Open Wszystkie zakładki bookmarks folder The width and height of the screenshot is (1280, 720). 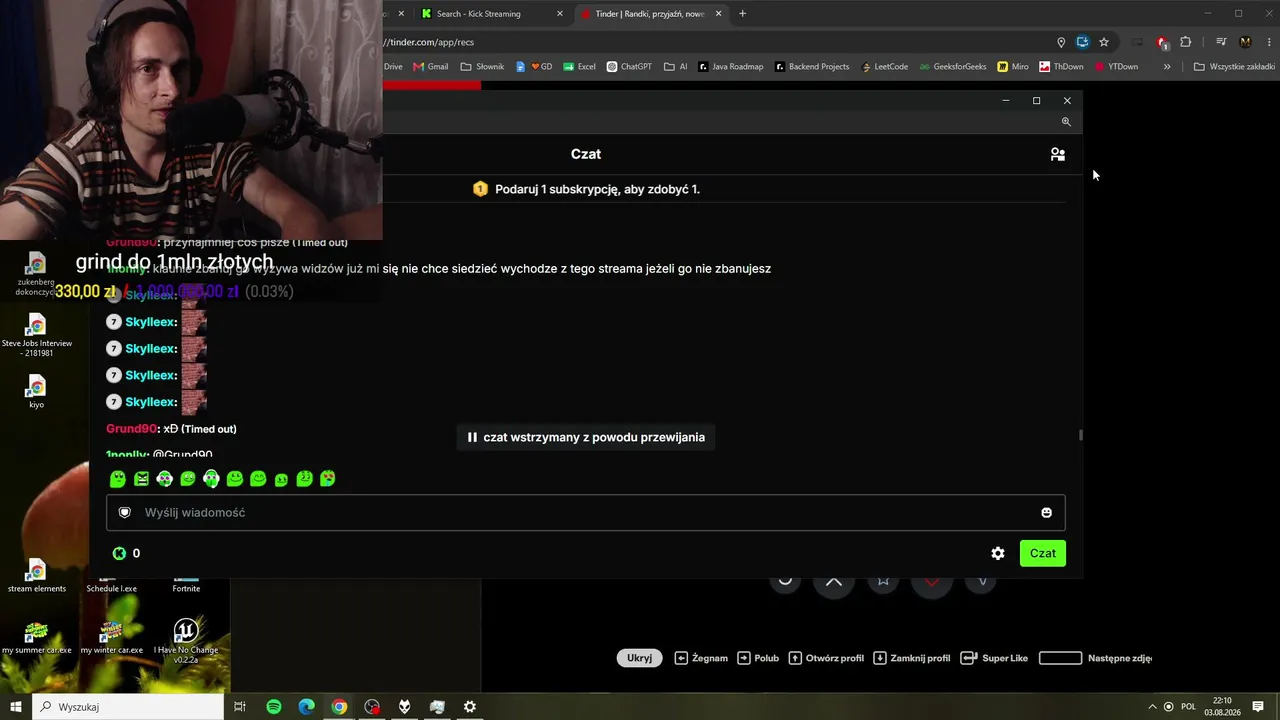click(x=1235, y=67)
